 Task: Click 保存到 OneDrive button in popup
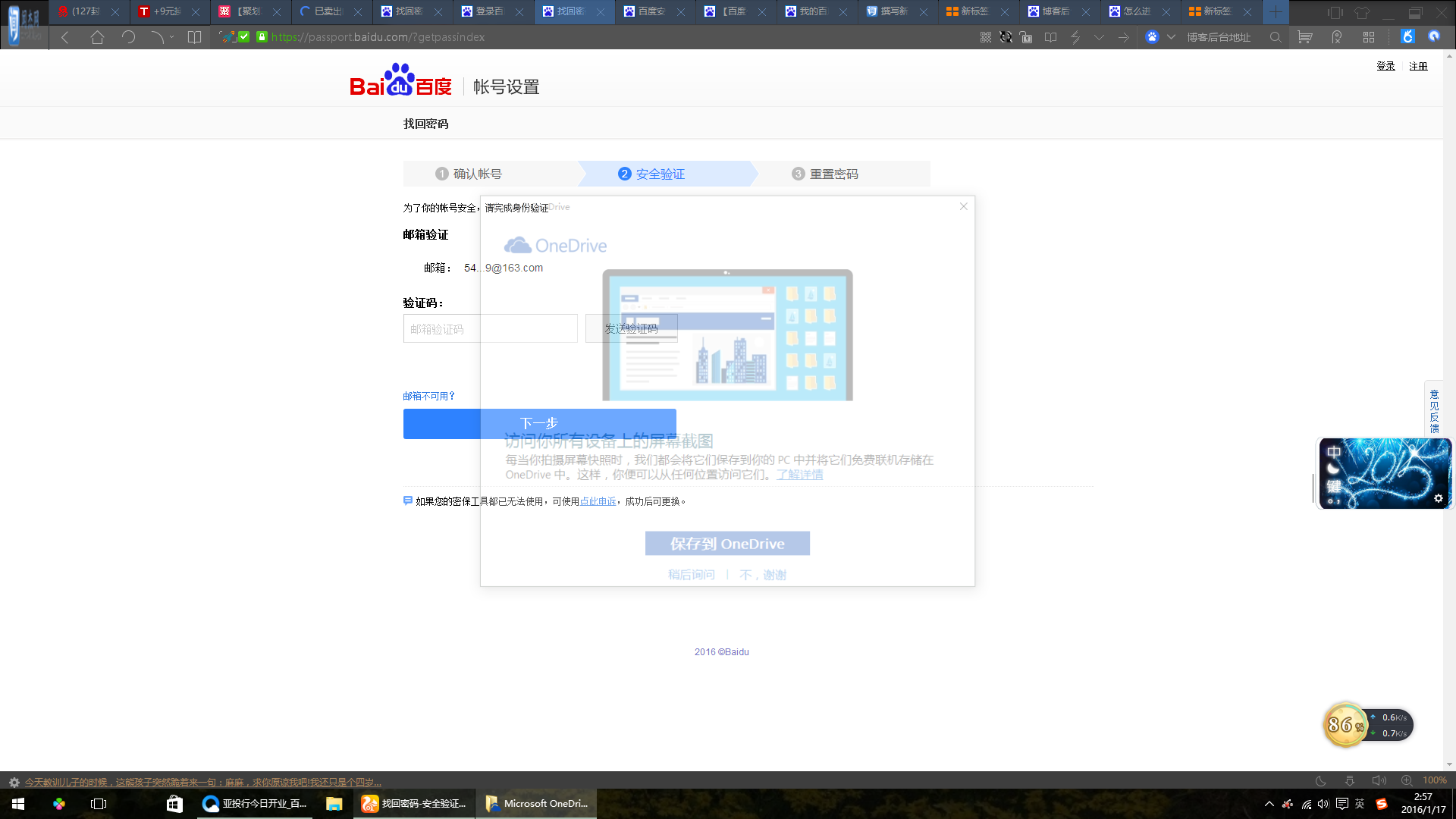tap(727, 543)
